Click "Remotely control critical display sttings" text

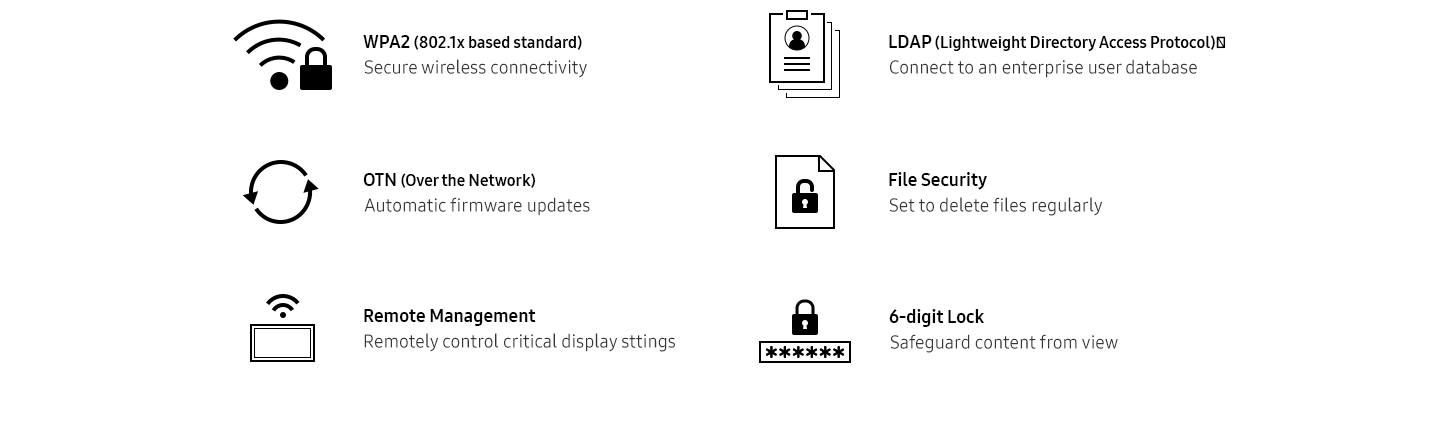click(519, 342)
